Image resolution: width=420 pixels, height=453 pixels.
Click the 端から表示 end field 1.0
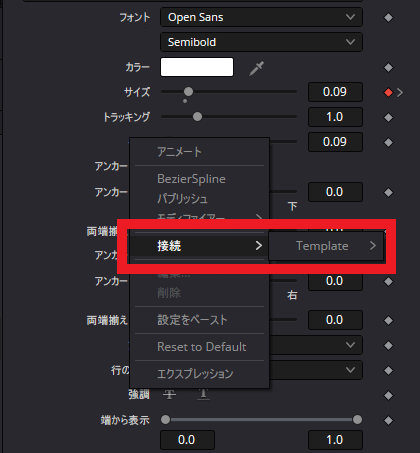pyautogui.click(x=335, y=440)
